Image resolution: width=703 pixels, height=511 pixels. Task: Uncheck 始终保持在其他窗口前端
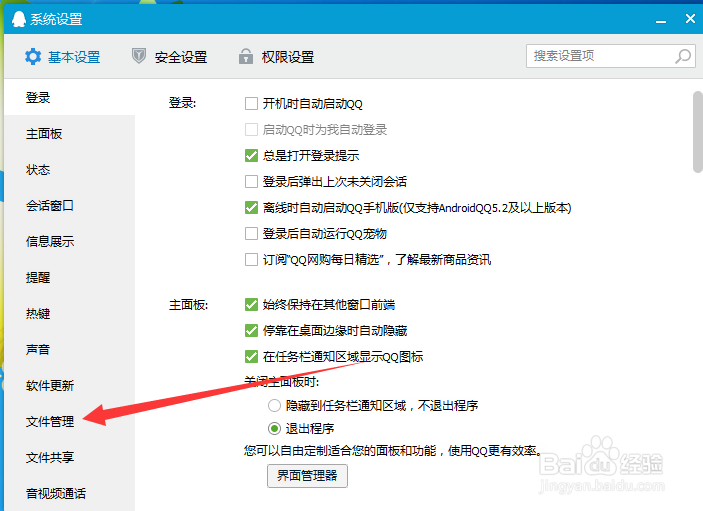pyautogui.click(x=251, y=305)
